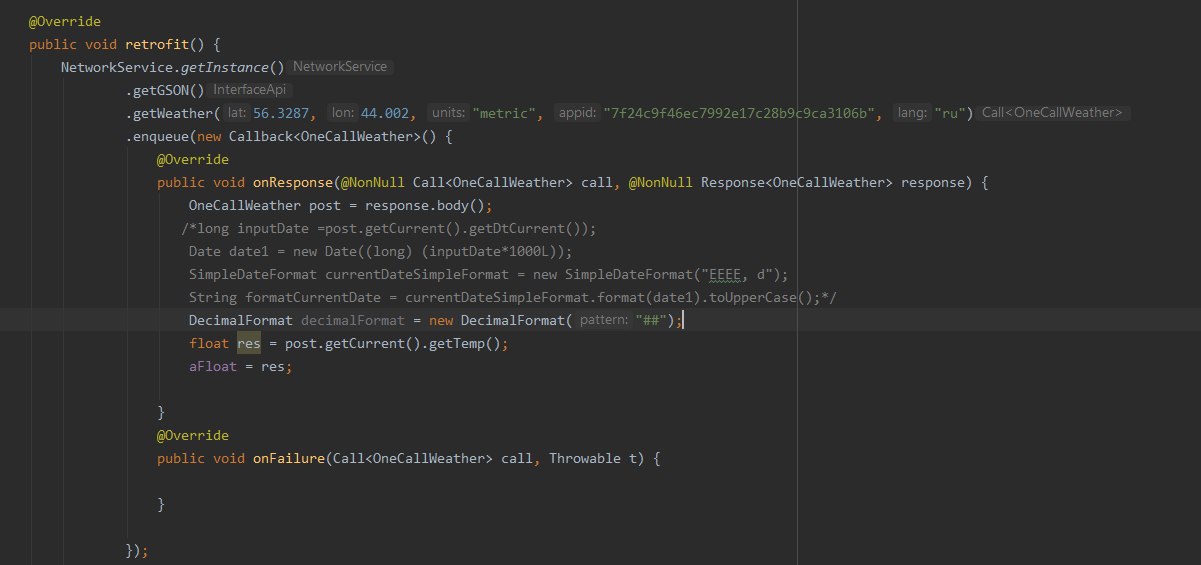Click the commented getDtCurrent() call
Image resolution: width=1201 pixels, height=565 pixels.
(x=529, y=228)
